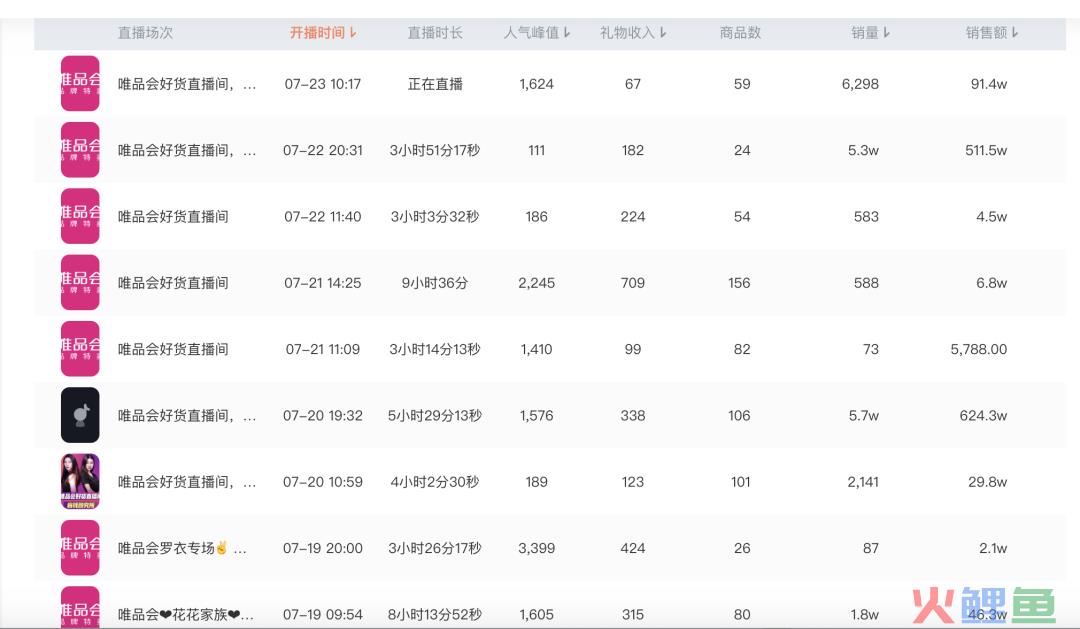The image size is (1080, 629).
Task: Sort by 礼物收入 column header
Action: click(x=633, y=32)
